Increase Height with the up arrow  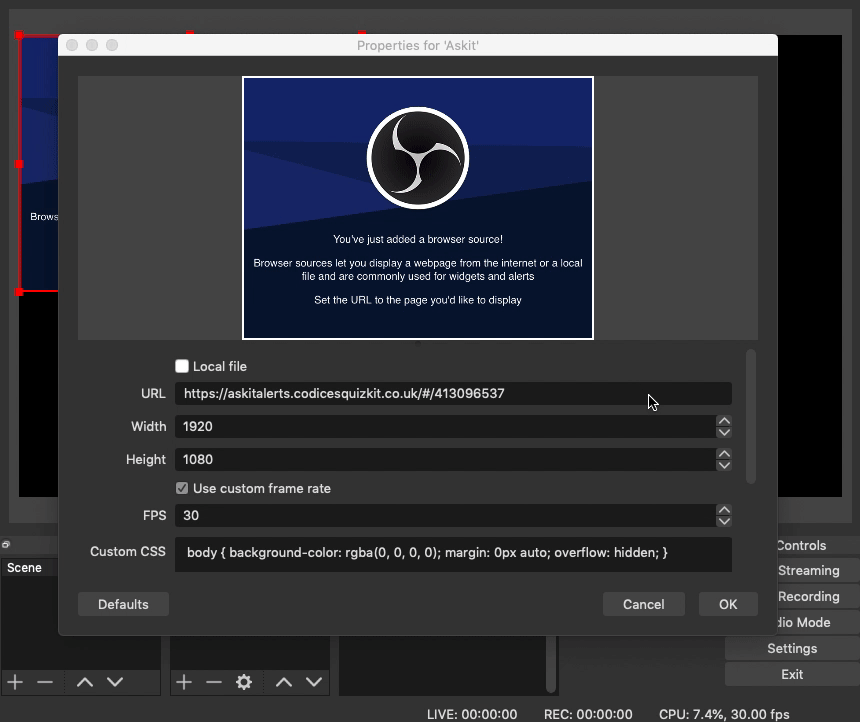point(724,454)
